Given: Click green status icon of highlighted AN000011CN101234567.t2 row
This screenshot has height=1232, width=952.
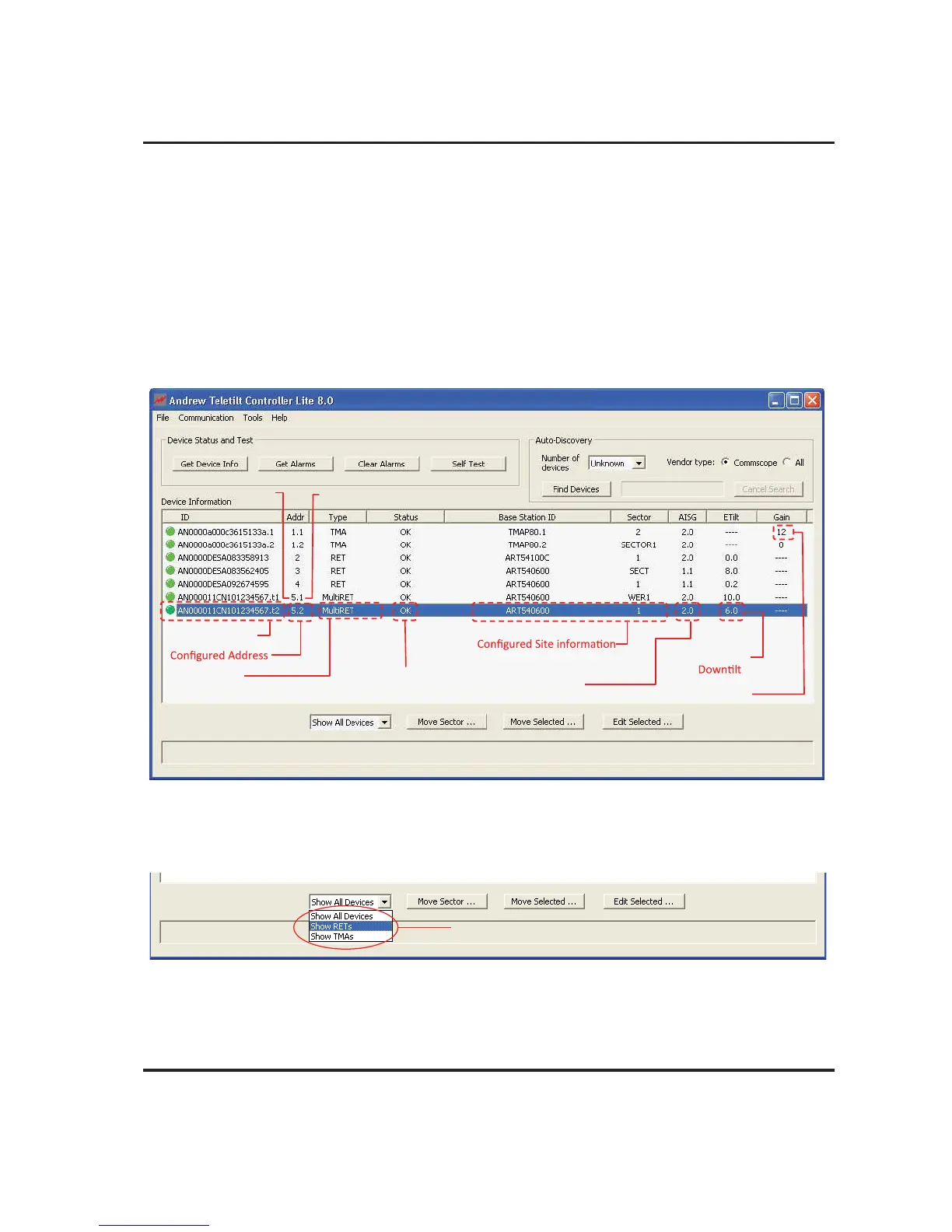Looking at the screenshot, I should tap(170, 611).
